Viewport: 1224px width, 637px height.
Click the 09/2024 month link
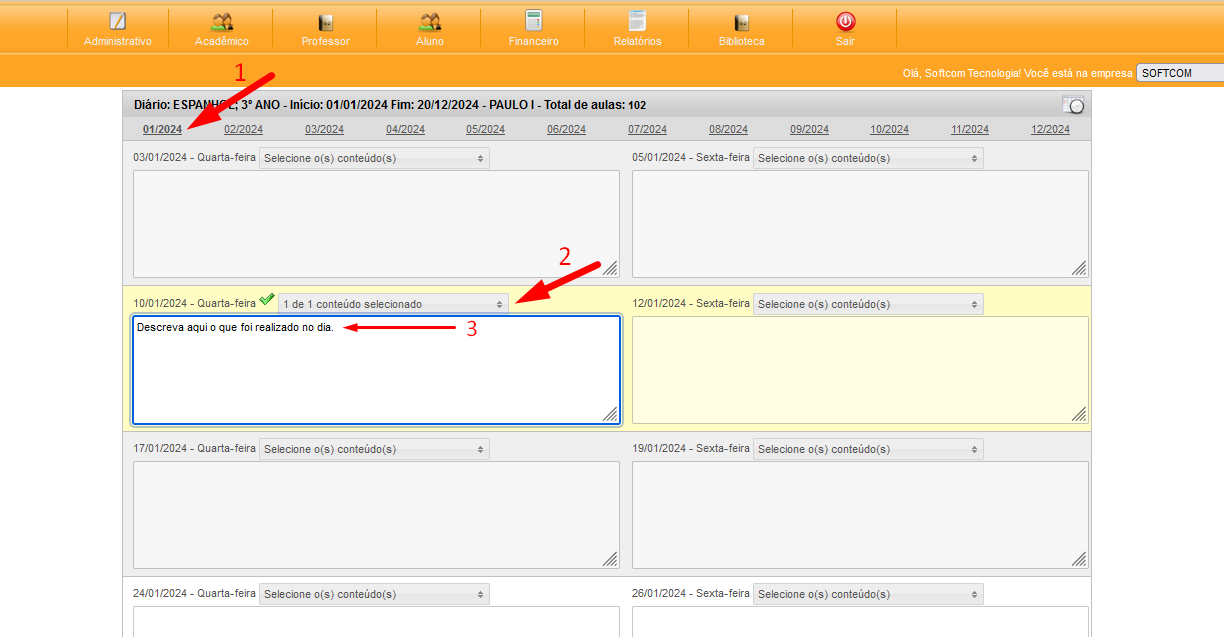tap(809, 130)
